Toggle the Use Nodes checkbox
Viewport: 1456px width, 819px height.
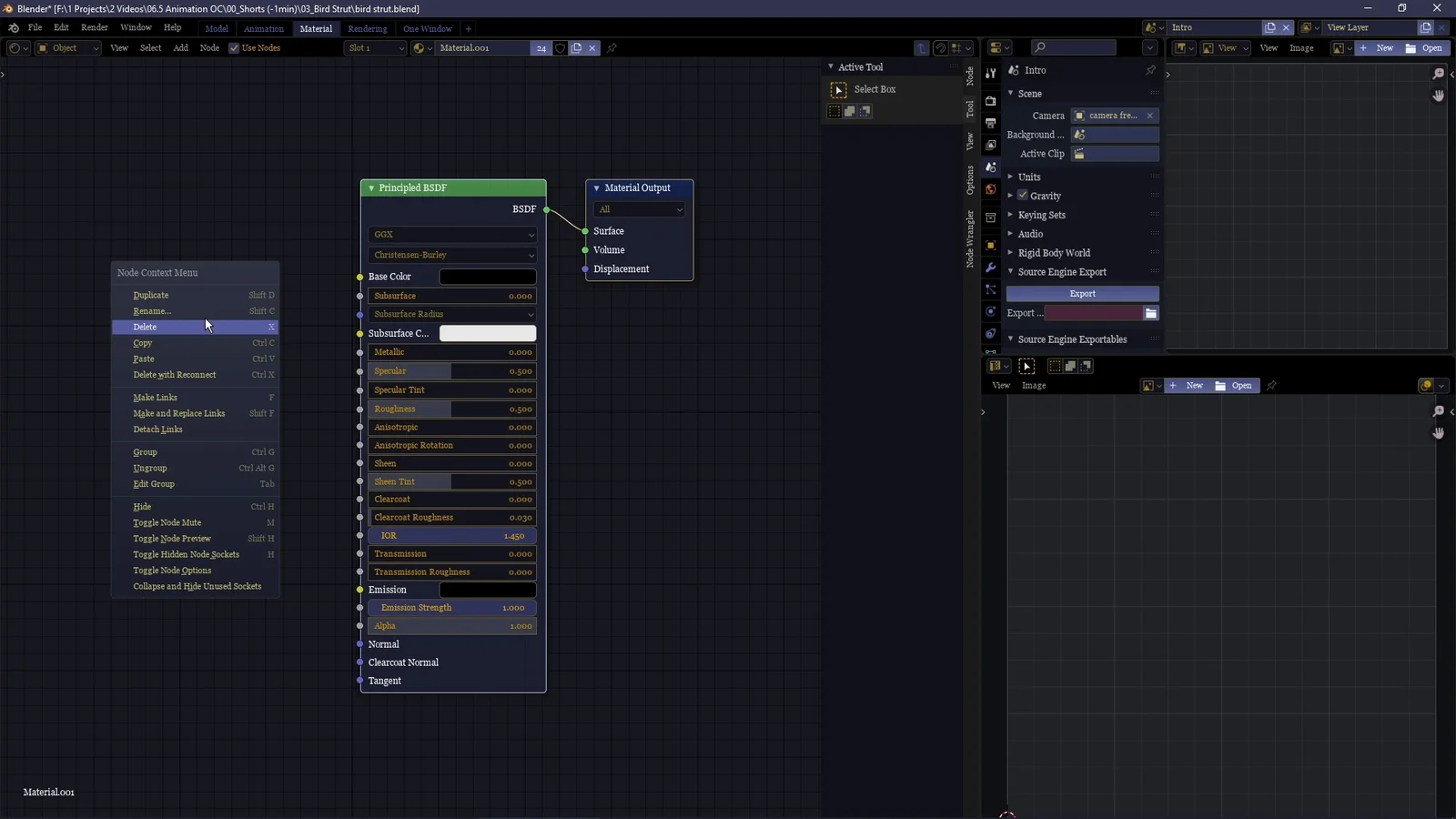(x=236, y=48)
